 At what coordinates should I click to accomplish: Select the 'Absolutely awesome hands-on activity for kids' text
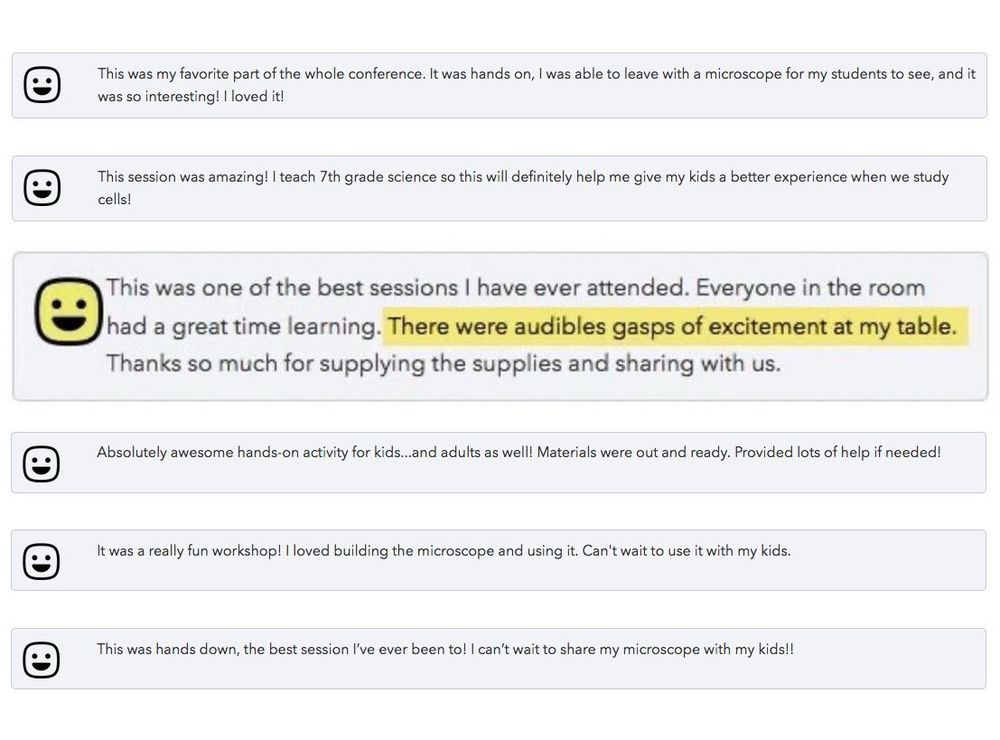(x=249, y=452)
